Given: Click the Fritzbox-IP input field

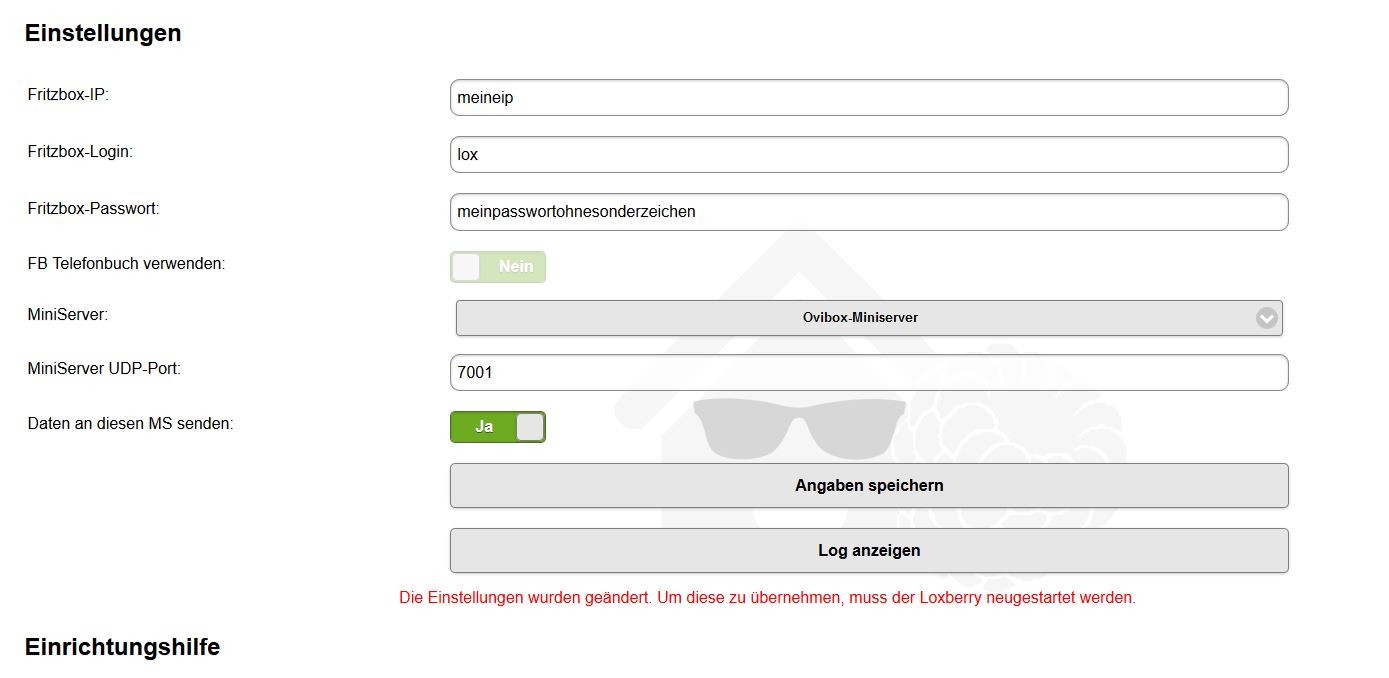Looking at the screenshot, I should click(869, 98).
